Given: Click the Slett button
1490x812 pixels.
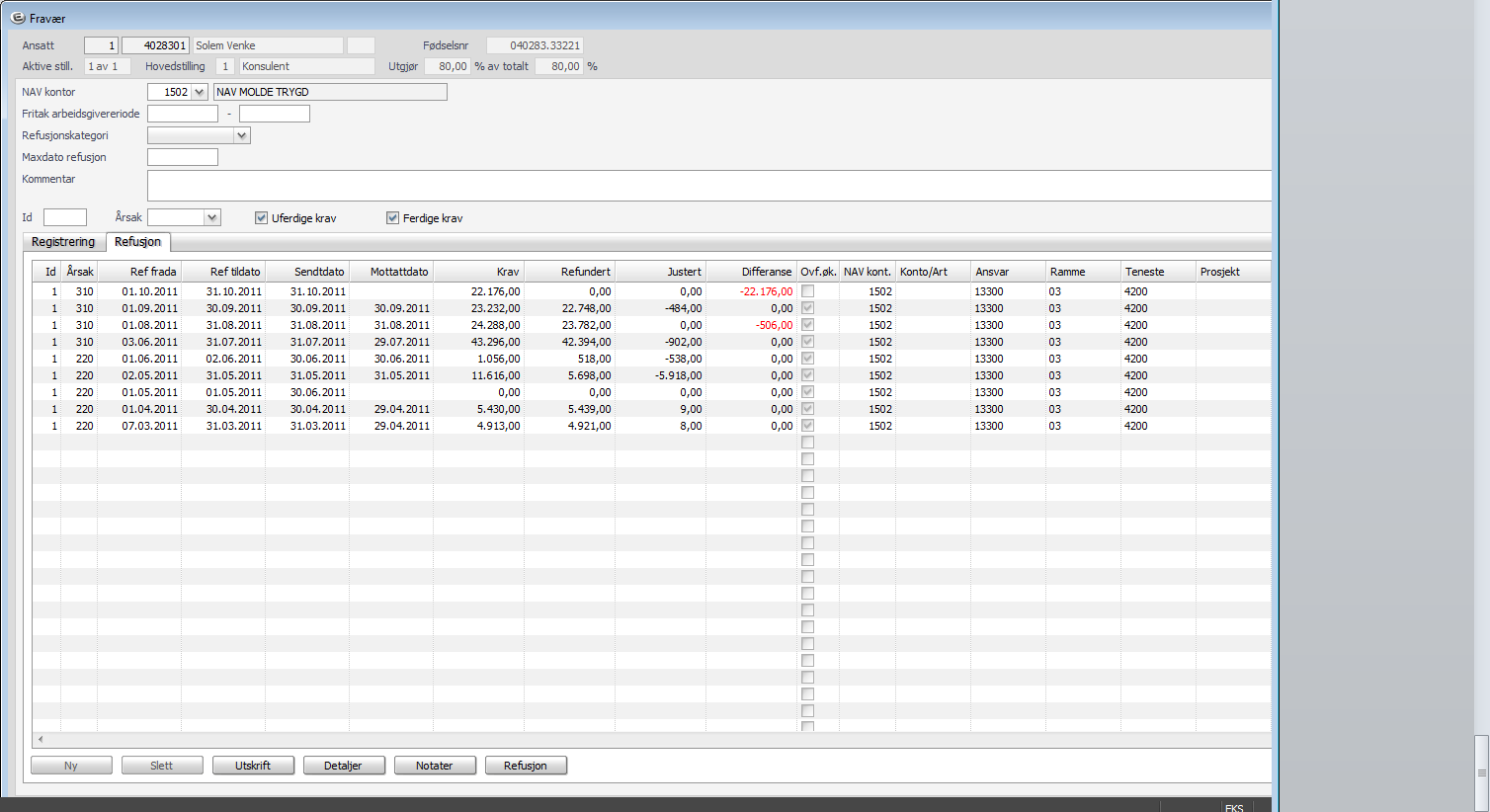Looking at the screenshot, I should (x=162, y=766).
